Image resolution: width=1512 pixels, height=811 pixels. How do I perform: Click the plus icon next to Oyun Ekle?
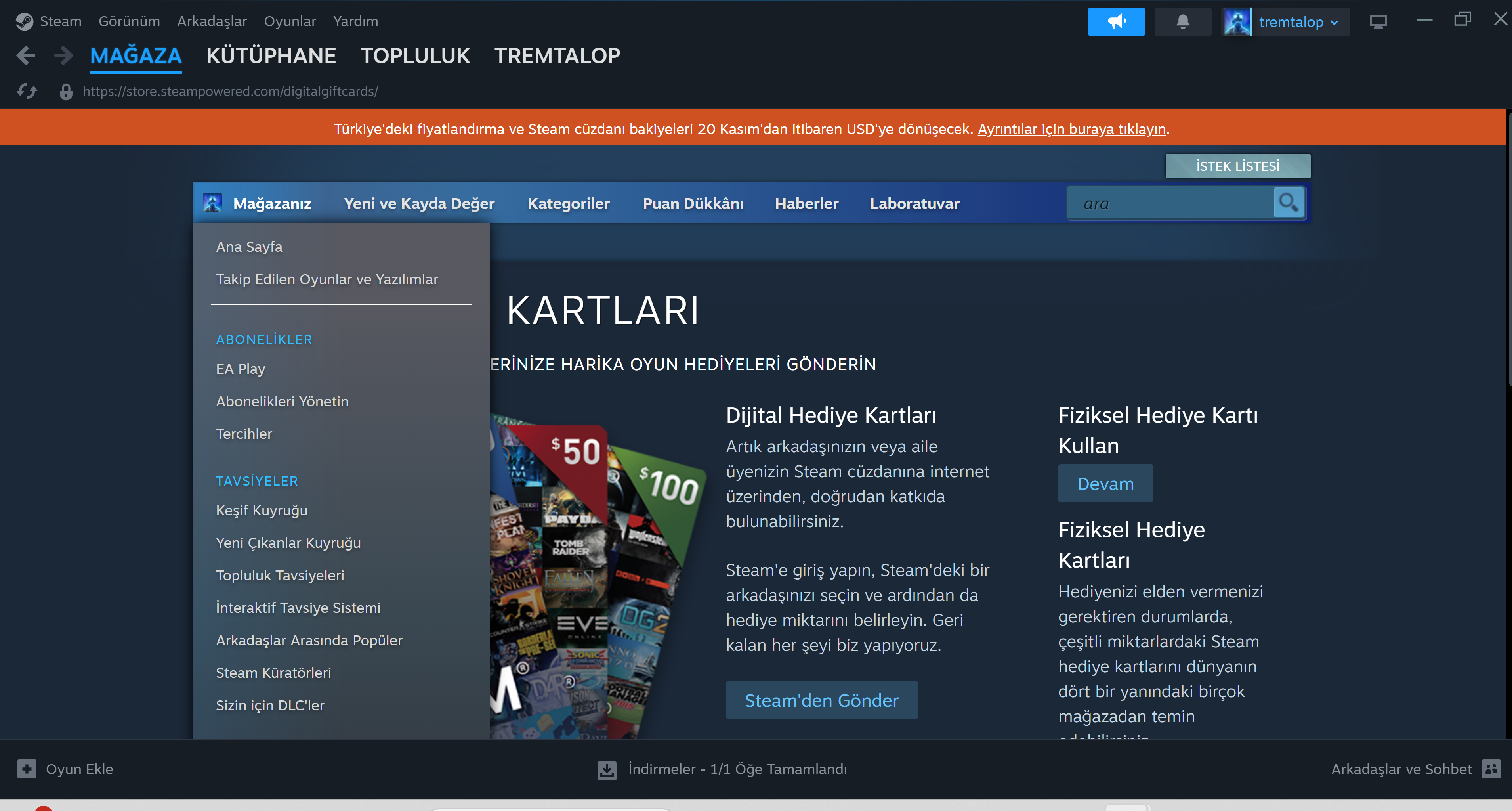tap(27, 769)
